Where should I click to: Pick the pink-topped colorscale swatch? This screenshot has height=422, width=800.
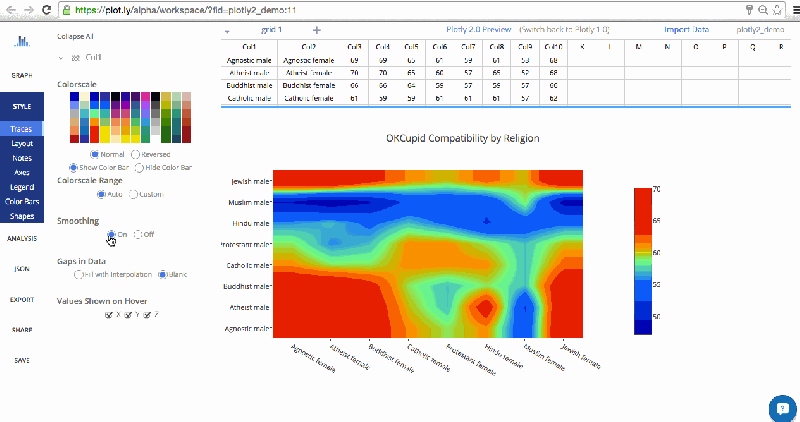pyautogui.click(x=145, y=117)
